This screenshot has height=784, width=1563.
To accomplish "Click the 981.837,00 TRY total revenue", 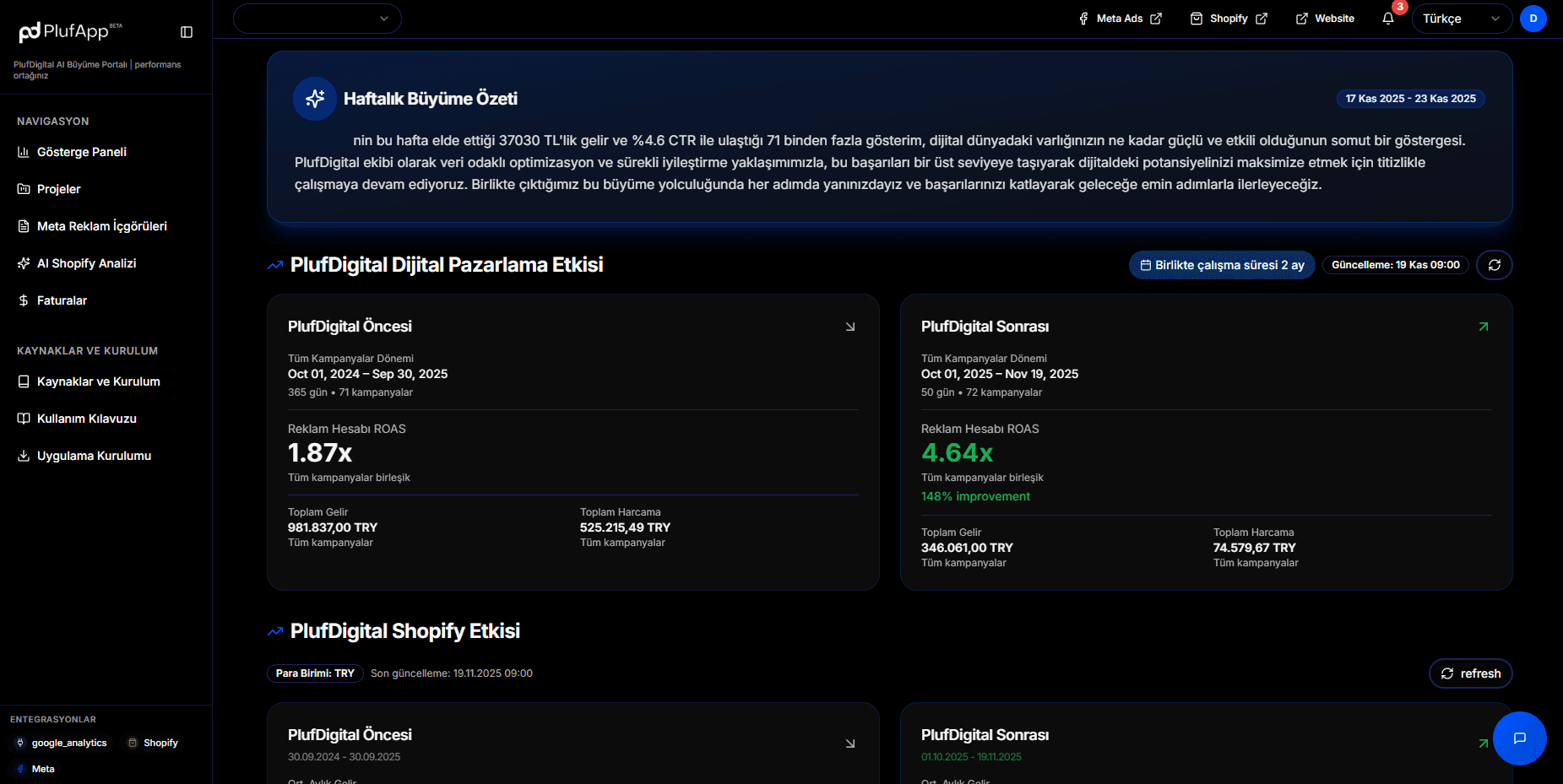I will click(333, 527).
